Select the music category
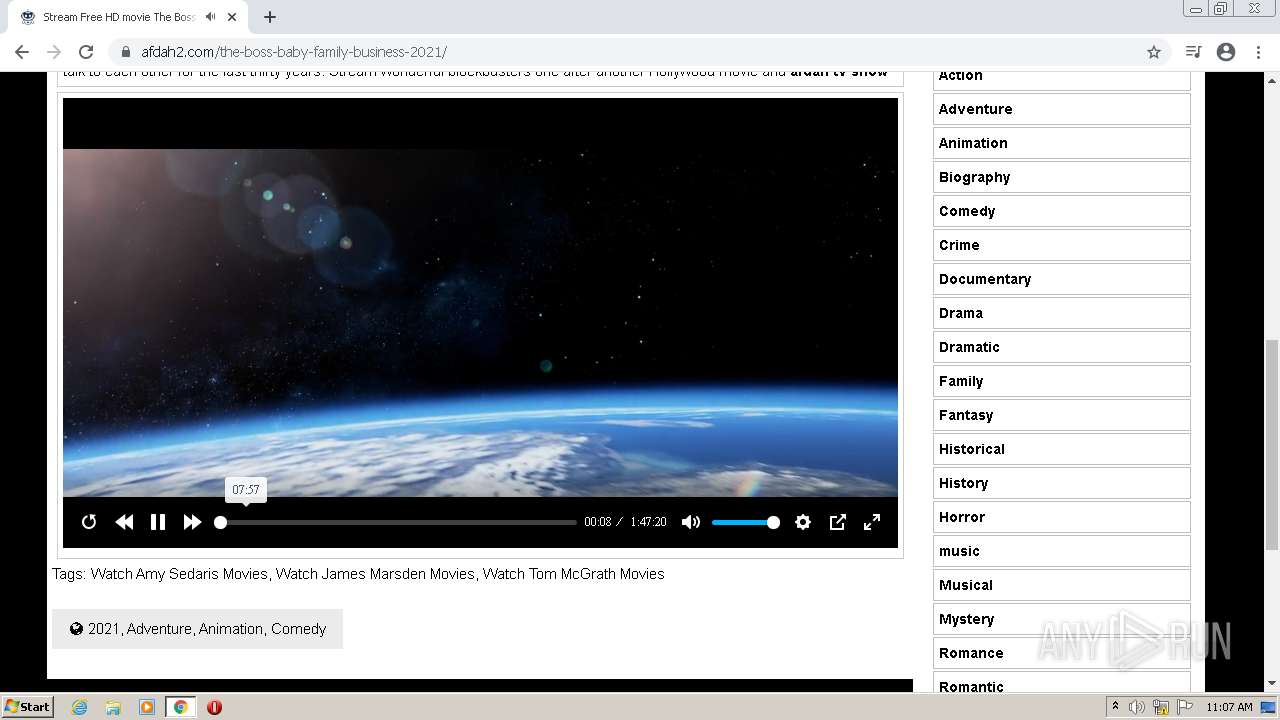This screenshot has height=720, width=1280. [x=1062, y=551]
